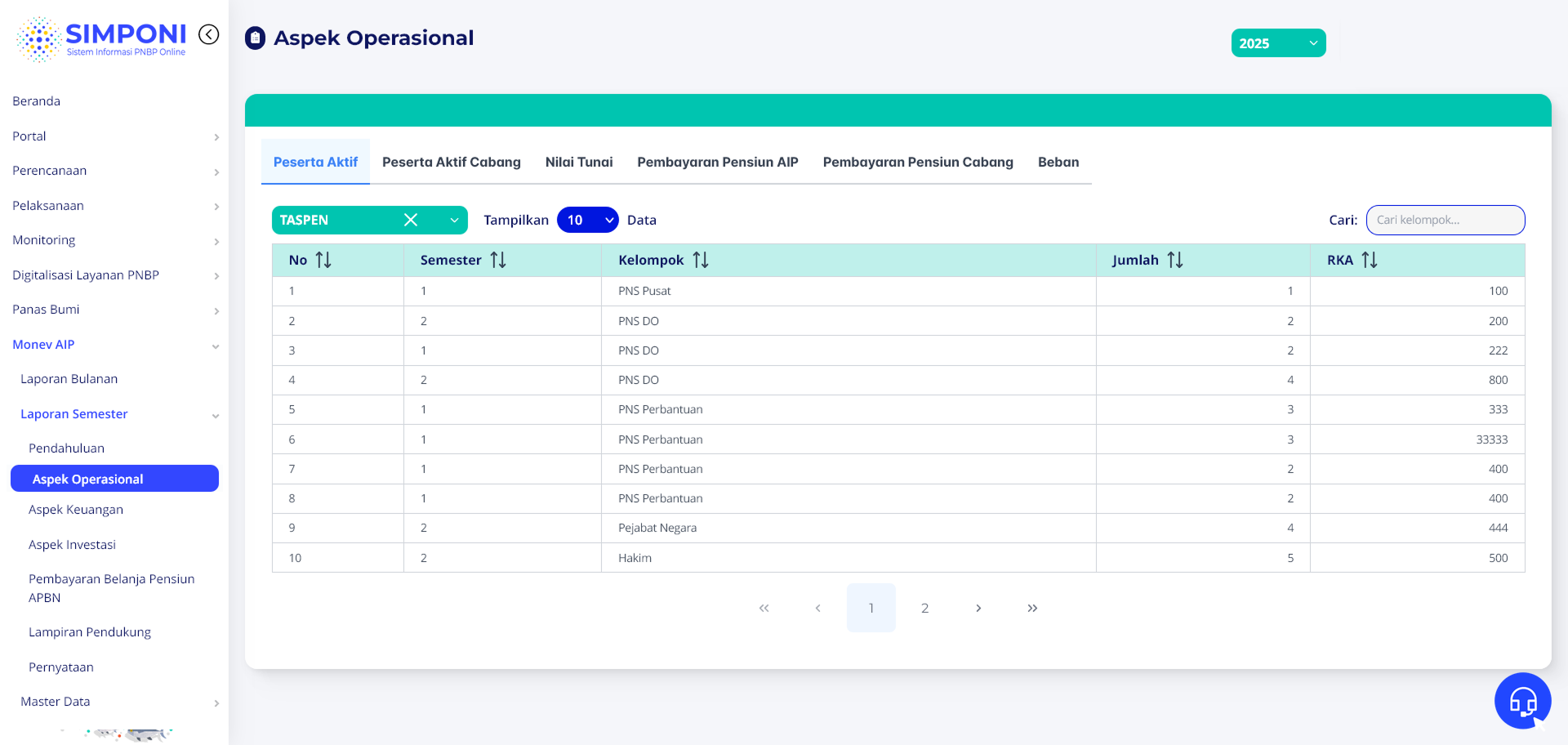
Task: Go to first page with double-left arrows
Action: click(764, 608)
